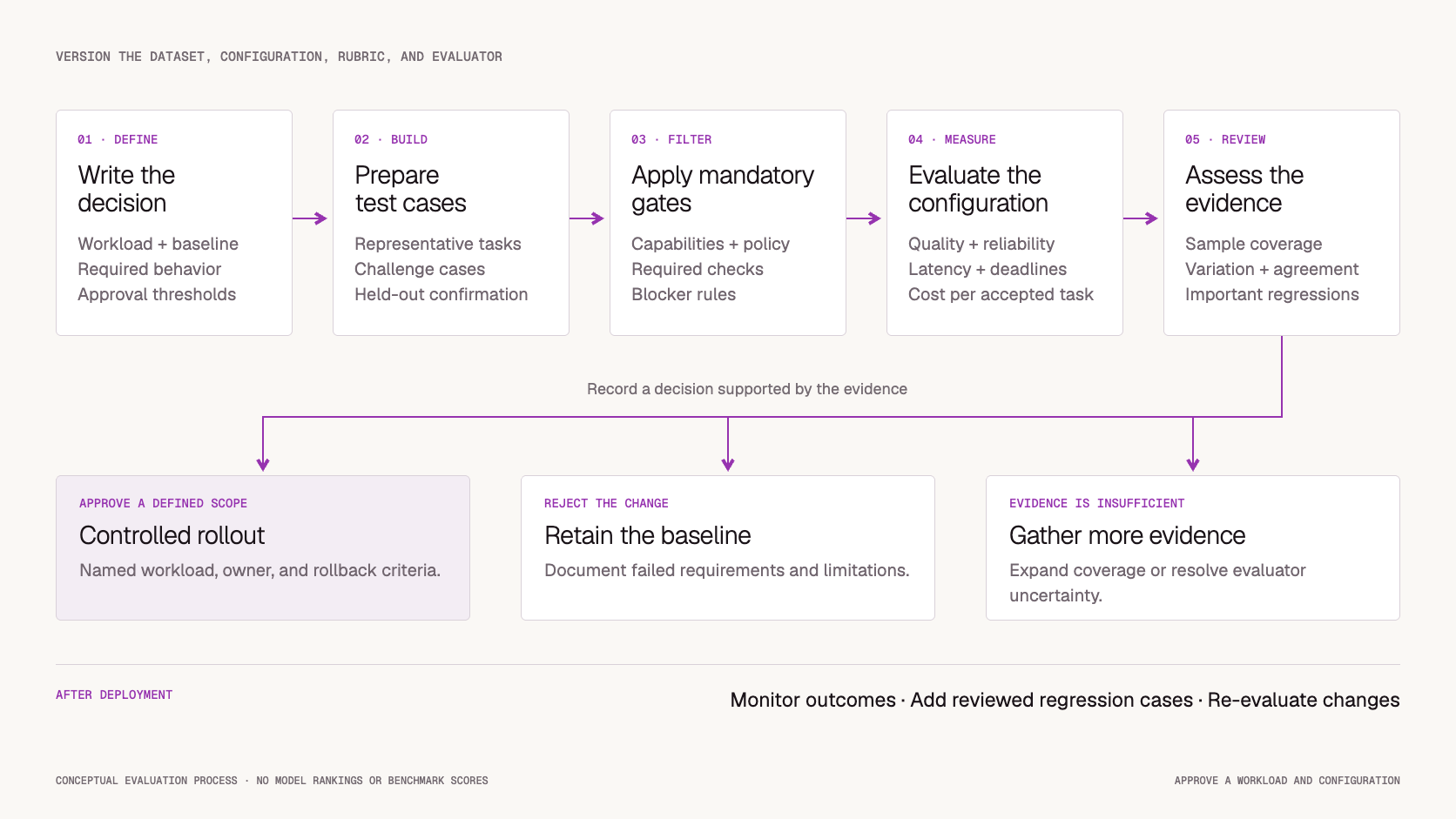Select the "Representative tasks" line

coord(437,244)
